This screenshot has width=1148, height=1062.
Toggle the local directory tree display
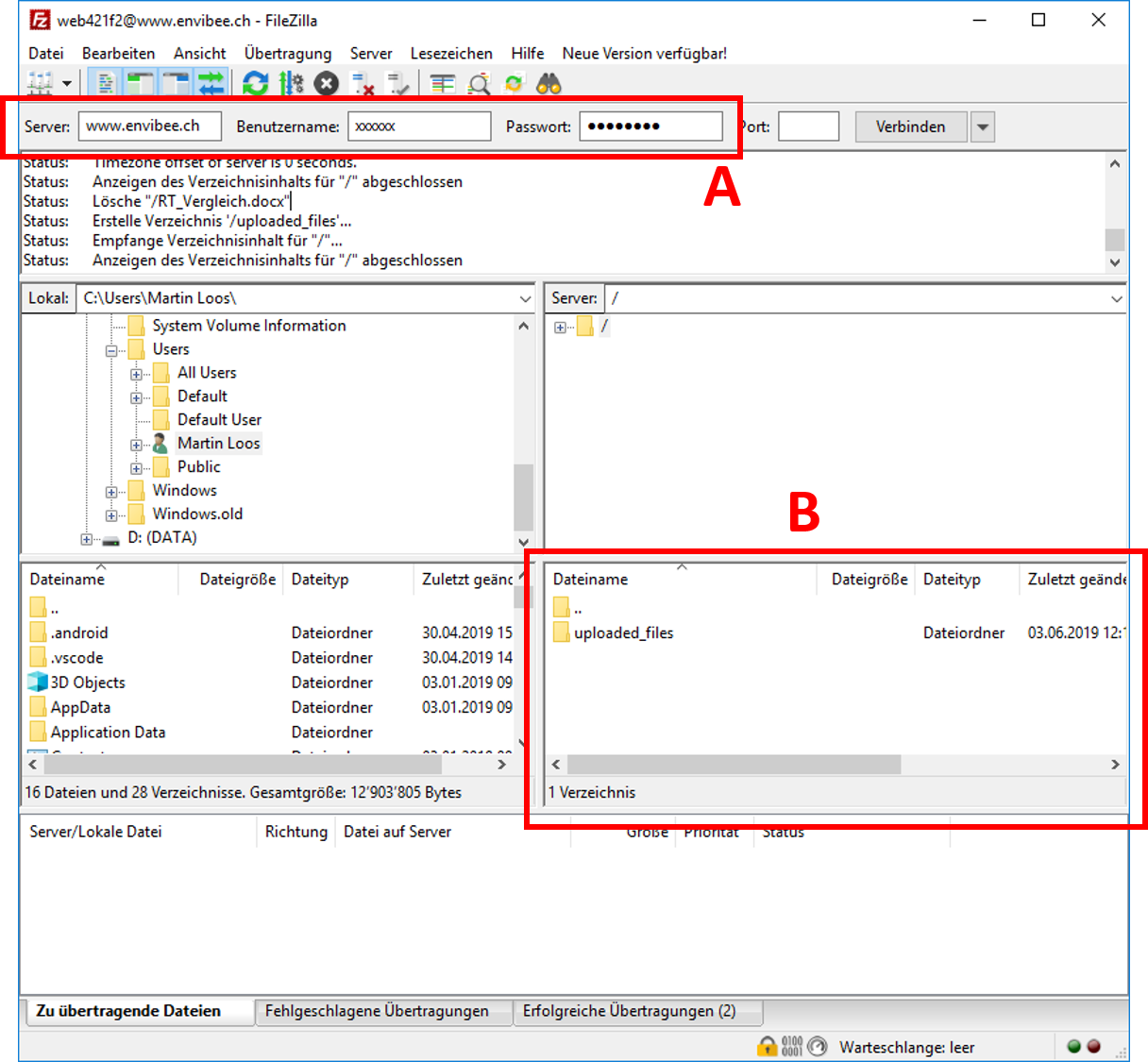click(141, 84)
